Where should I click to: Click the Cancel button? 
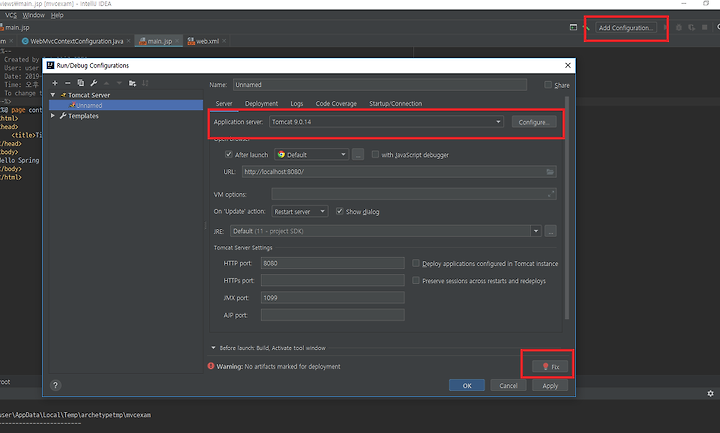(x=508, y=385)
